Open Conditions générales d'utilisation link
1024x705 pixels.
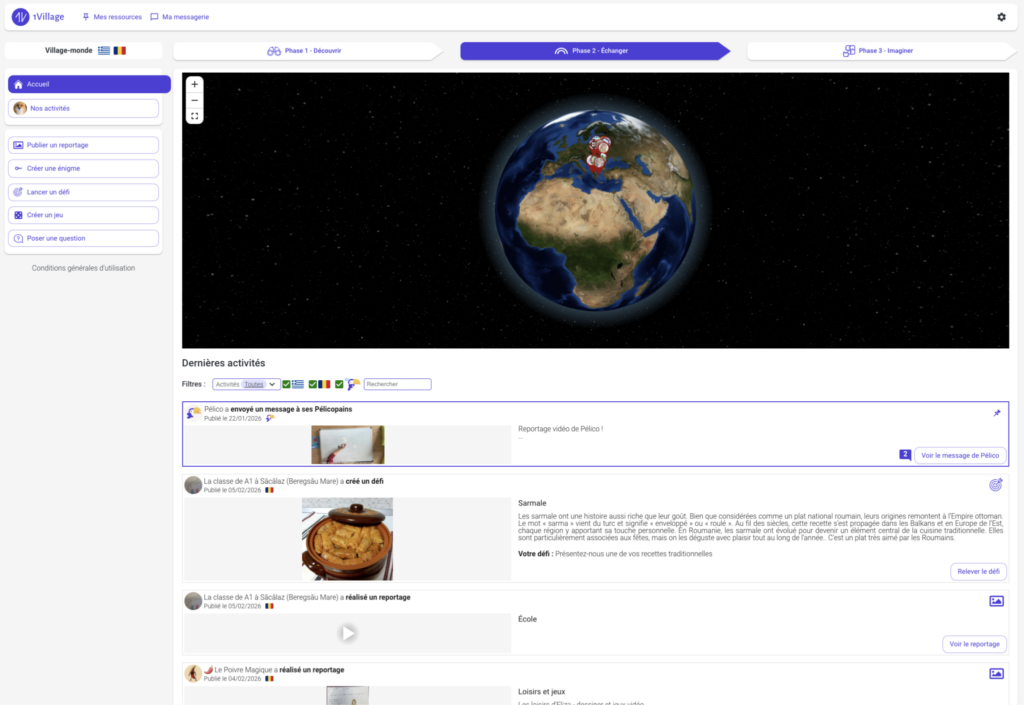pos(83,268)
